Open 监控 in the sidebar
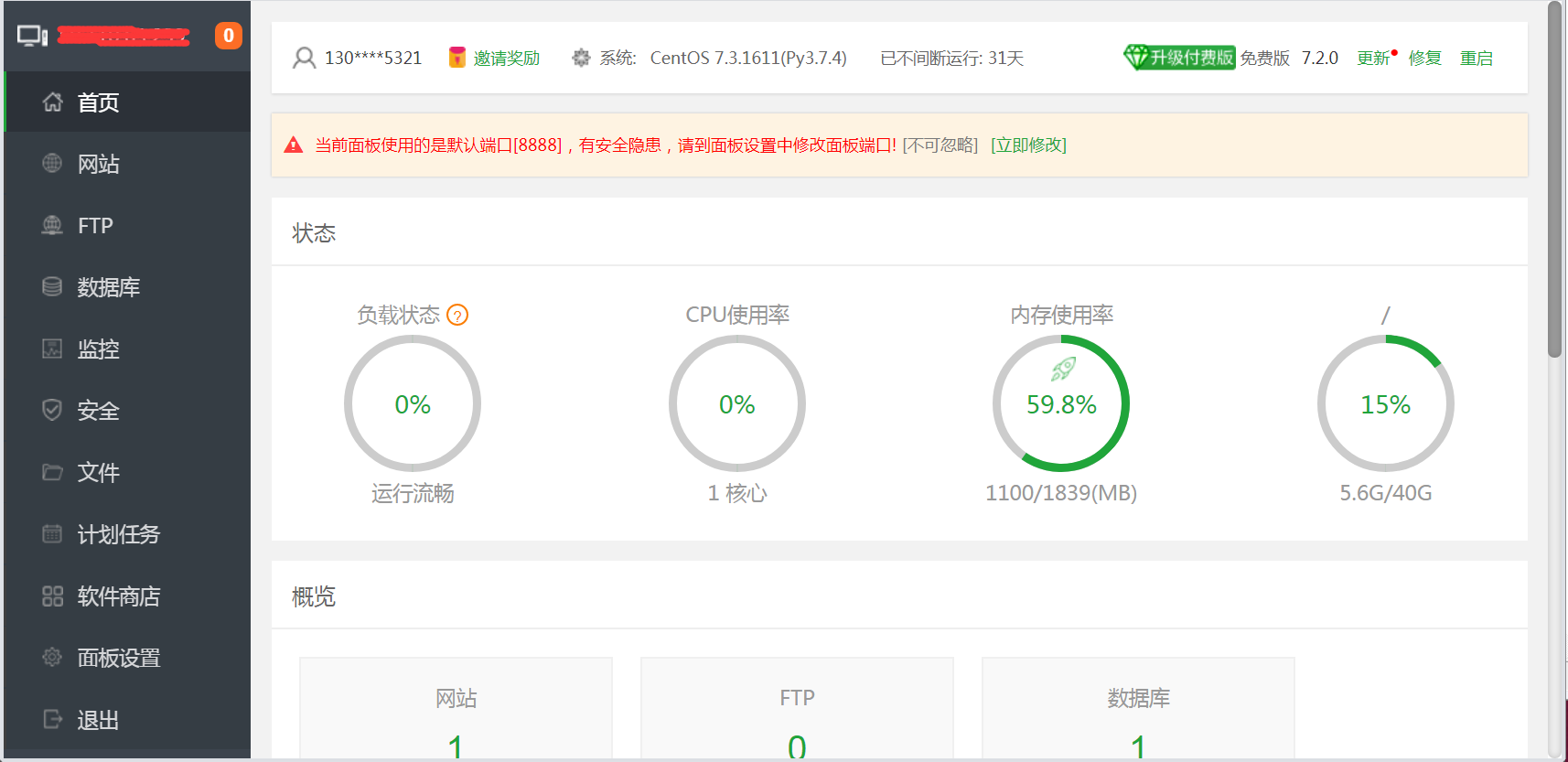This screenshot has width=1568, height=762. click(127, 349)
